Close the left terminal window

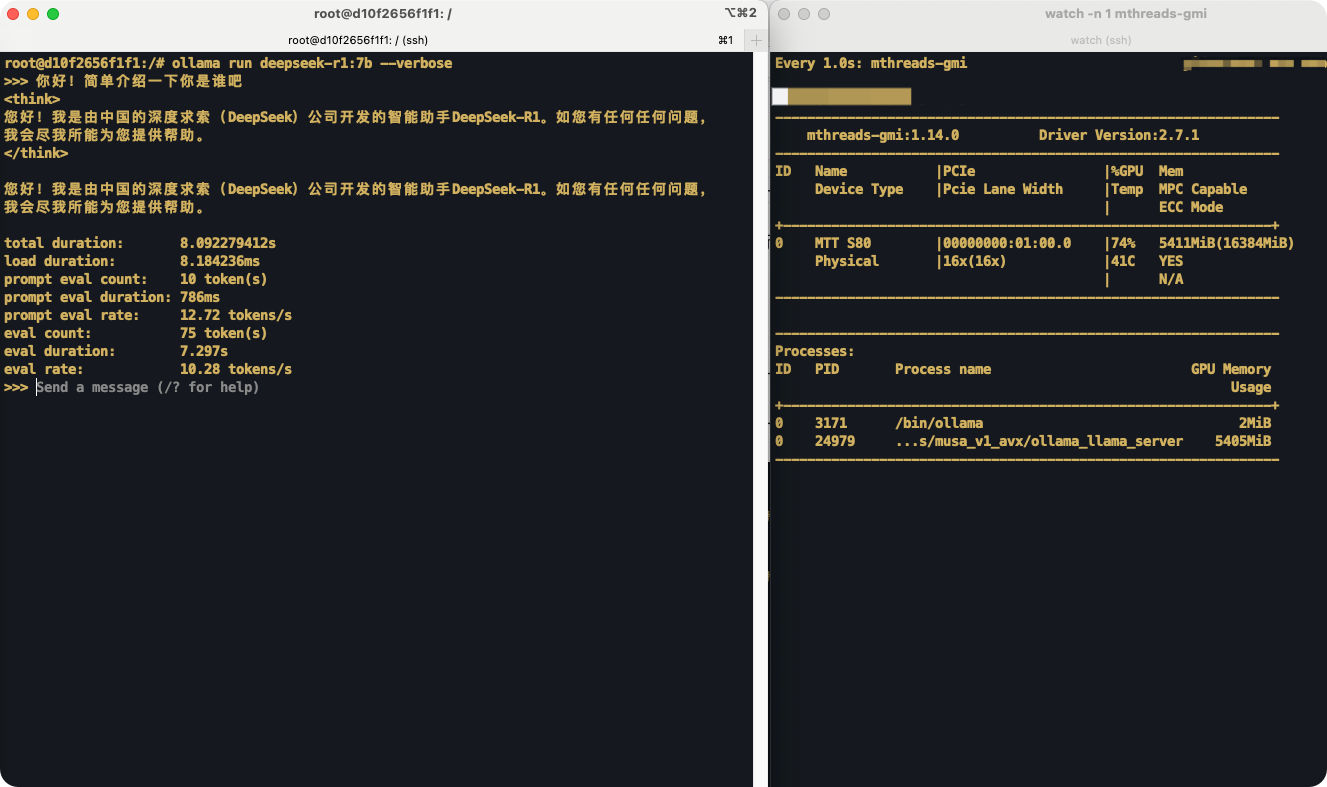[13, 14]
